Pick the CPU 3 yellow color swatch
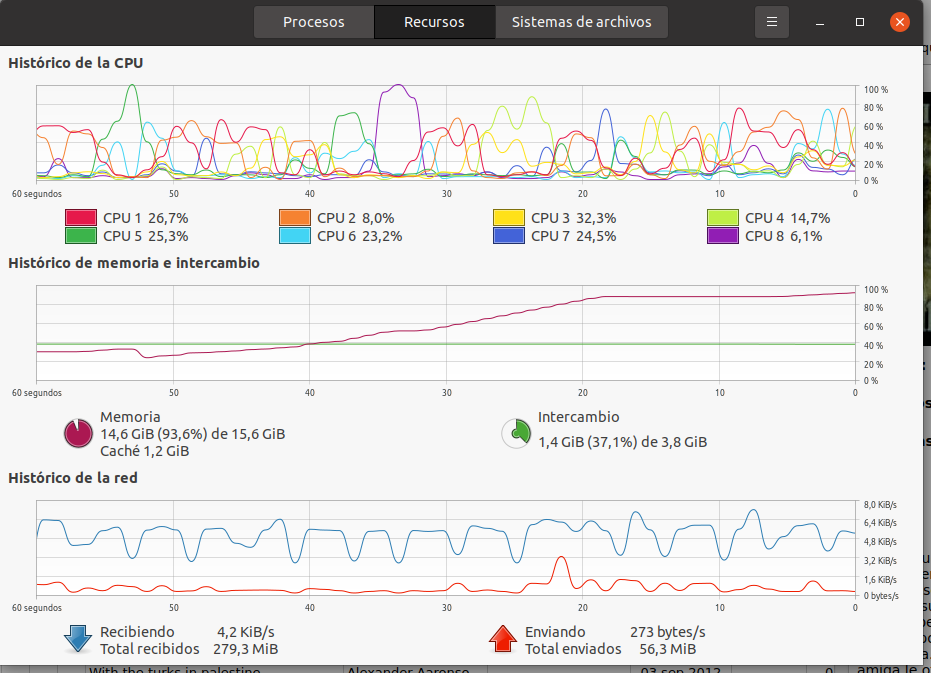 pos(508,218)
